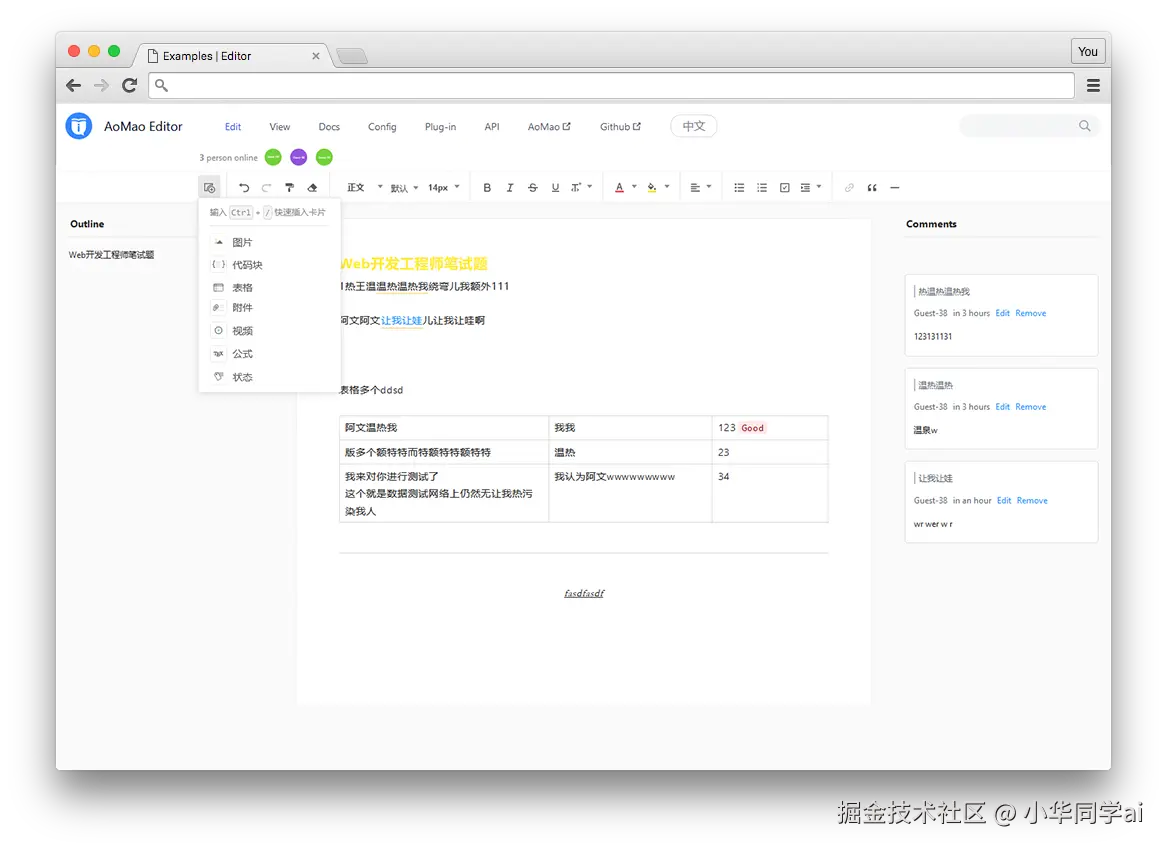Open the text alignment dropdown
Image resolution: width=1167 pixels, height=850 pixels.
[x=700, y=188]
